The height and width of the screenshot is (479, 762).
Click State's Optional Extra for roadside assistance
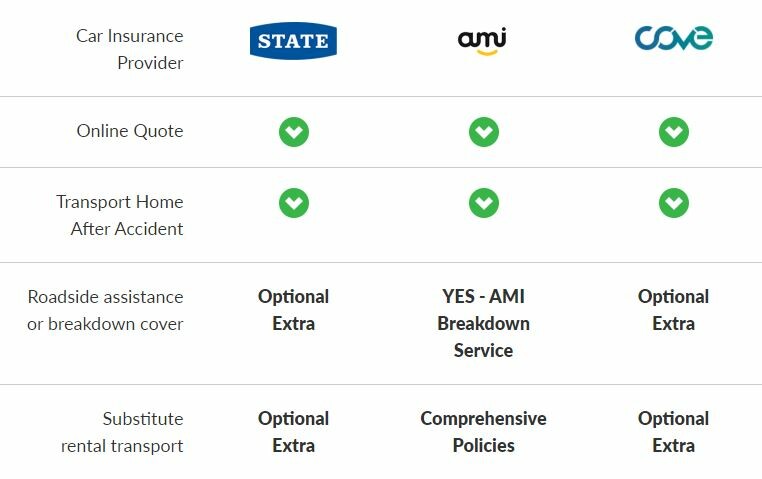point(293,310)
